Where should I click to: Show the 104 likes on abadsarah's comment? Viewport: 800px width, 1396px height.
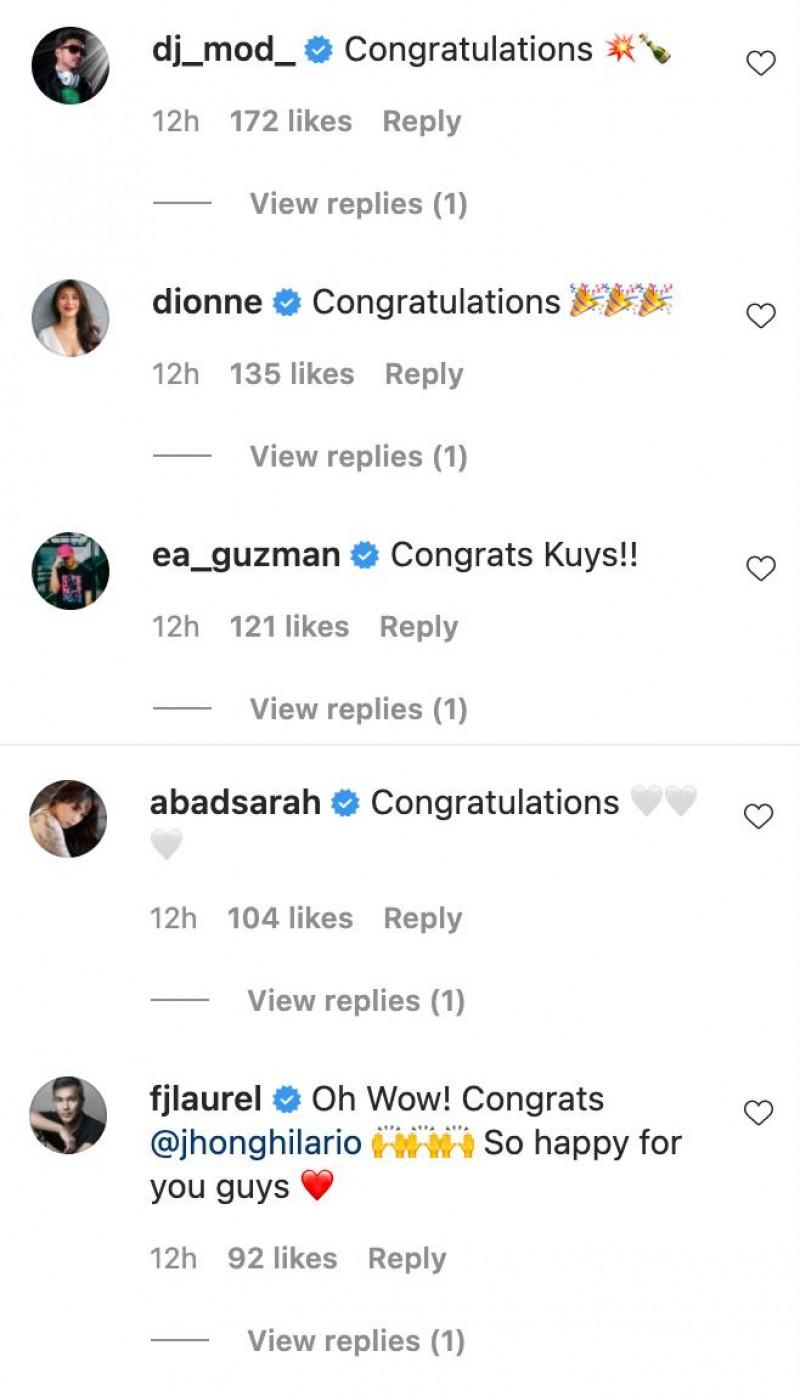(290, 918)
